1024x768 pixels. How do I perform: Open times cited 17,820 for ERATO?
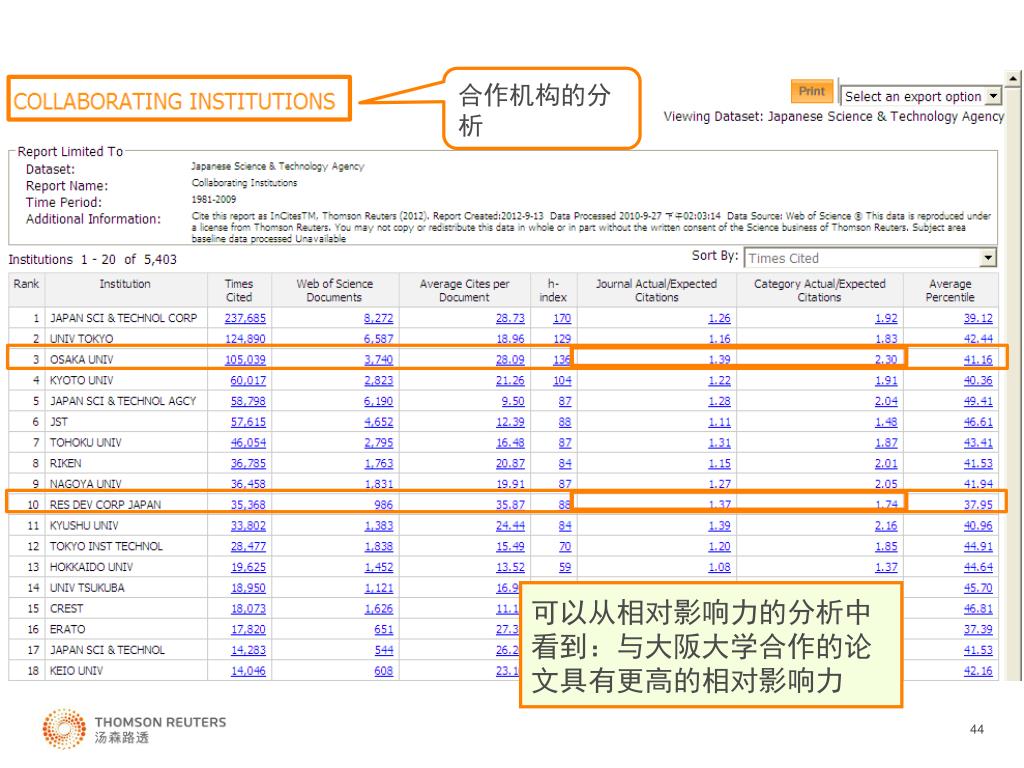(248, 630)
